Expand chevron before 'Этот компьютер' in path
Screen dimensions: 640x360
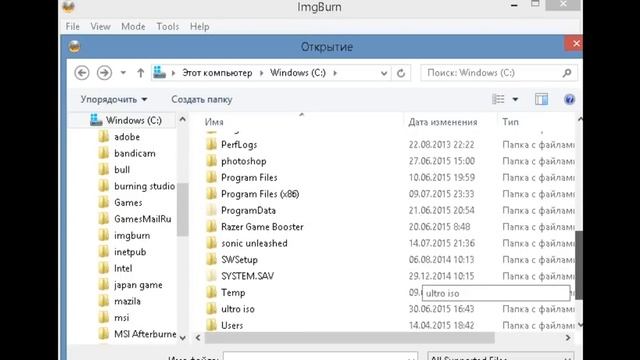coord(173,73)
